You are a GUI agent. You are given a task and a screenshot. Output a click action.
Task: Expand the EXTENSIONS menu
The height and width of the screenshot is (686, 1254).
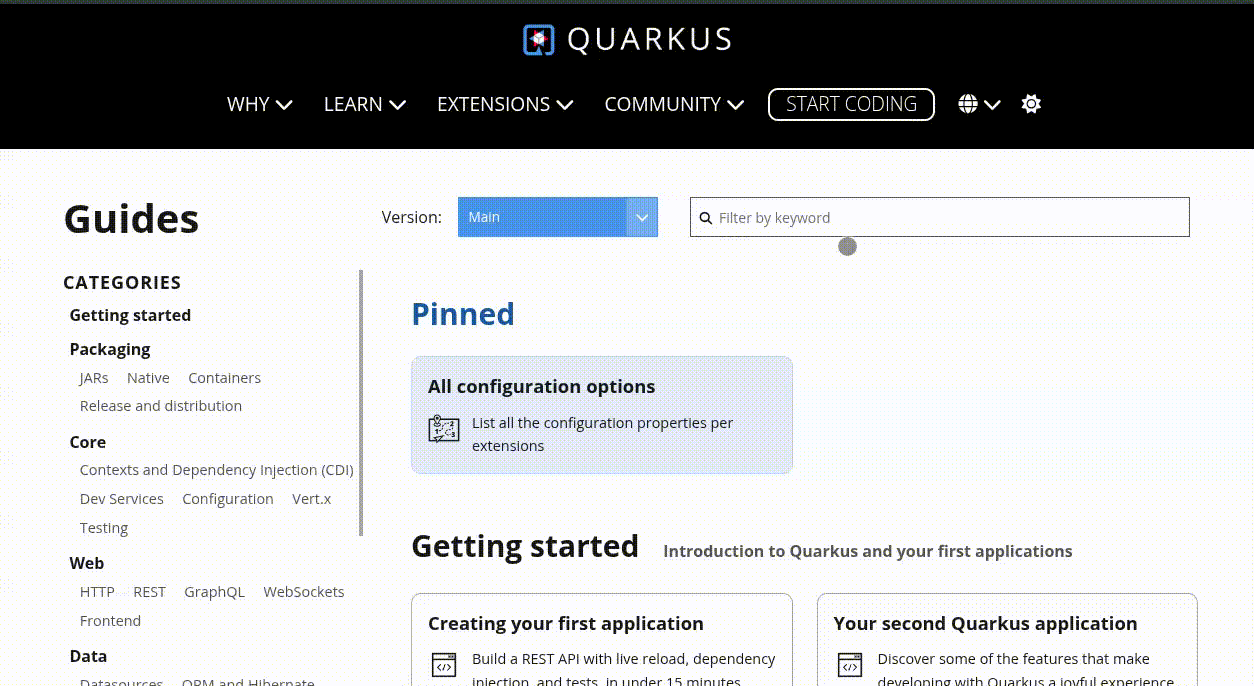[505, 104]
